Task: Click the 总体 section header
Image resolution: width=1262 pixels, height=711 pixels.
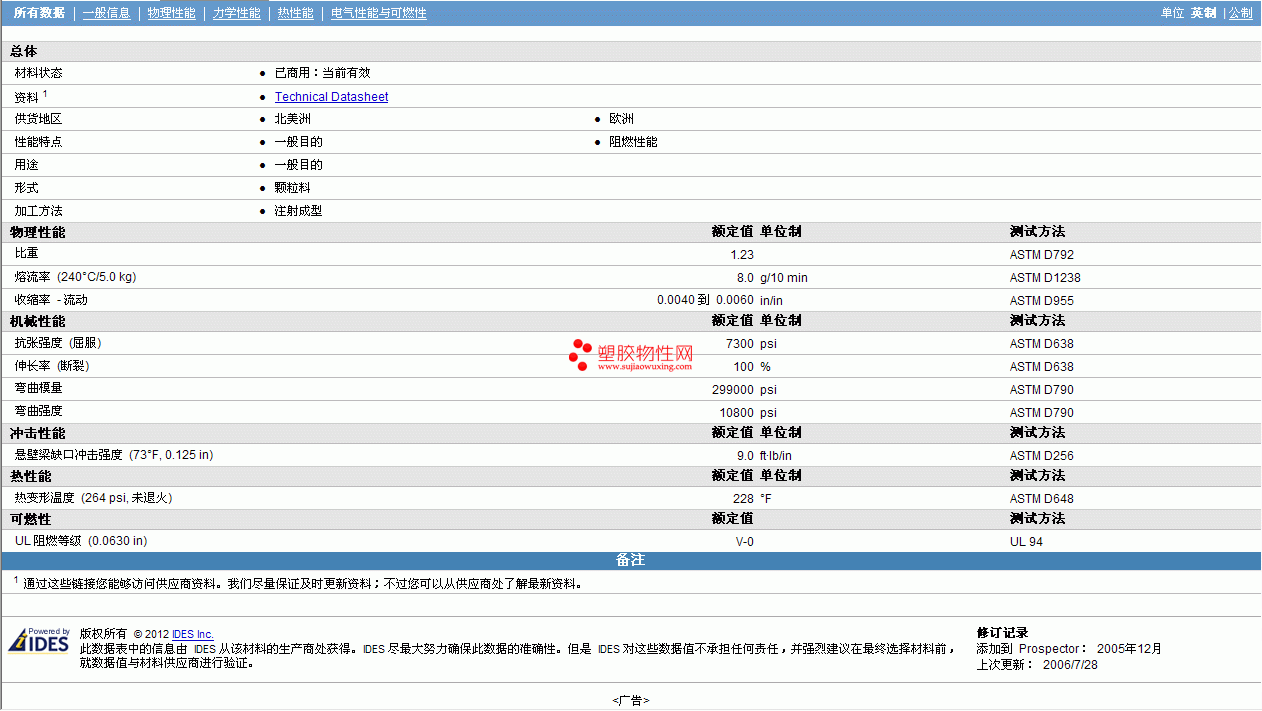Action: pyautogui.click(x=24, y=51)
